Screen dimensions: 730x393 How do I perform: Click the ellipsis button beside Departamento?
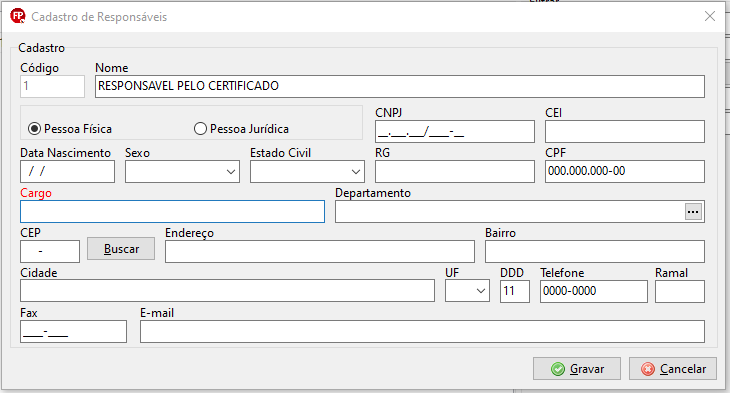(693, 212)
